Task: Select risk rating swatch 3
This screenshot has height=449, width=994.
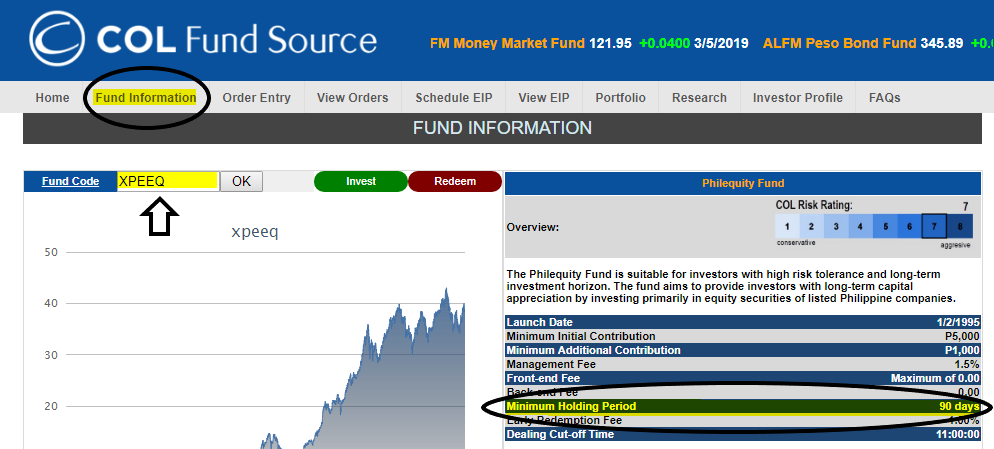Action: (836, 226)
